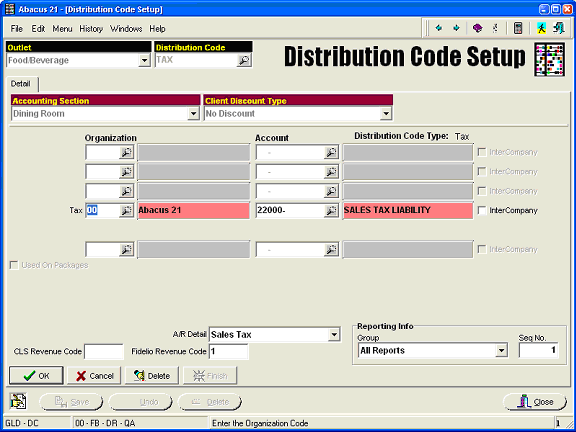The height and width of the screenshot is (432, 576).
Task: Click the Distribution Code TAX field
Action: tap(196, 60)
